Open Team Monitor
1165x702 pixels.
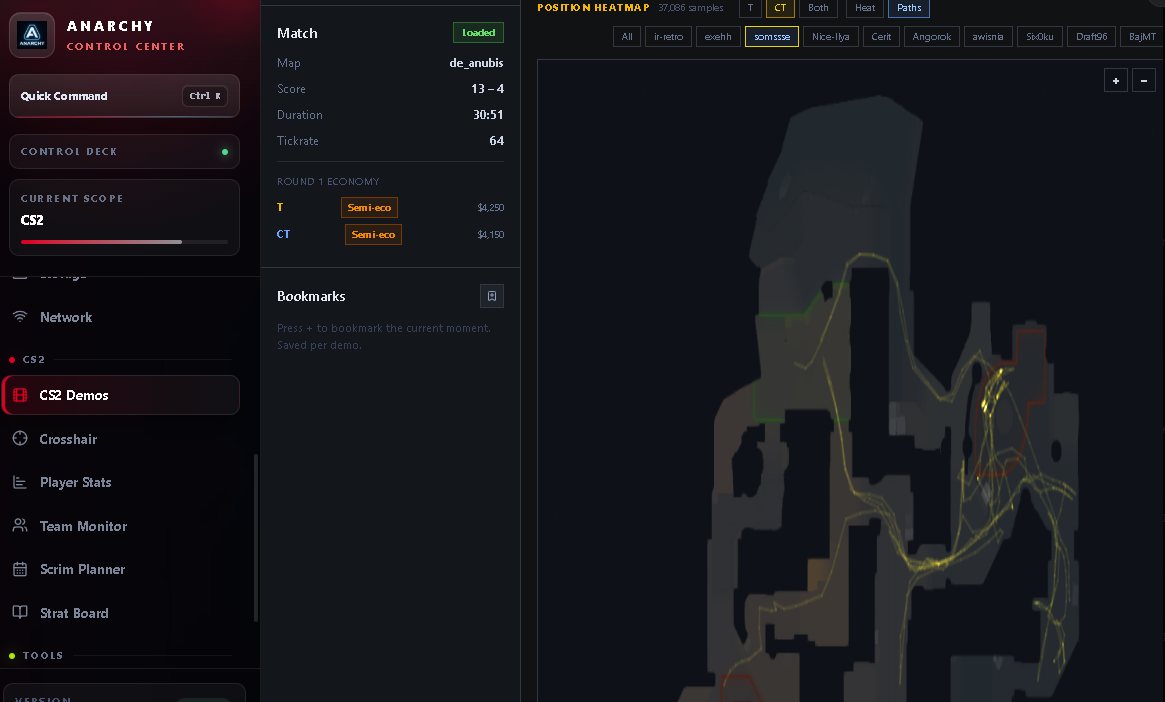click(x=124, y=526)
